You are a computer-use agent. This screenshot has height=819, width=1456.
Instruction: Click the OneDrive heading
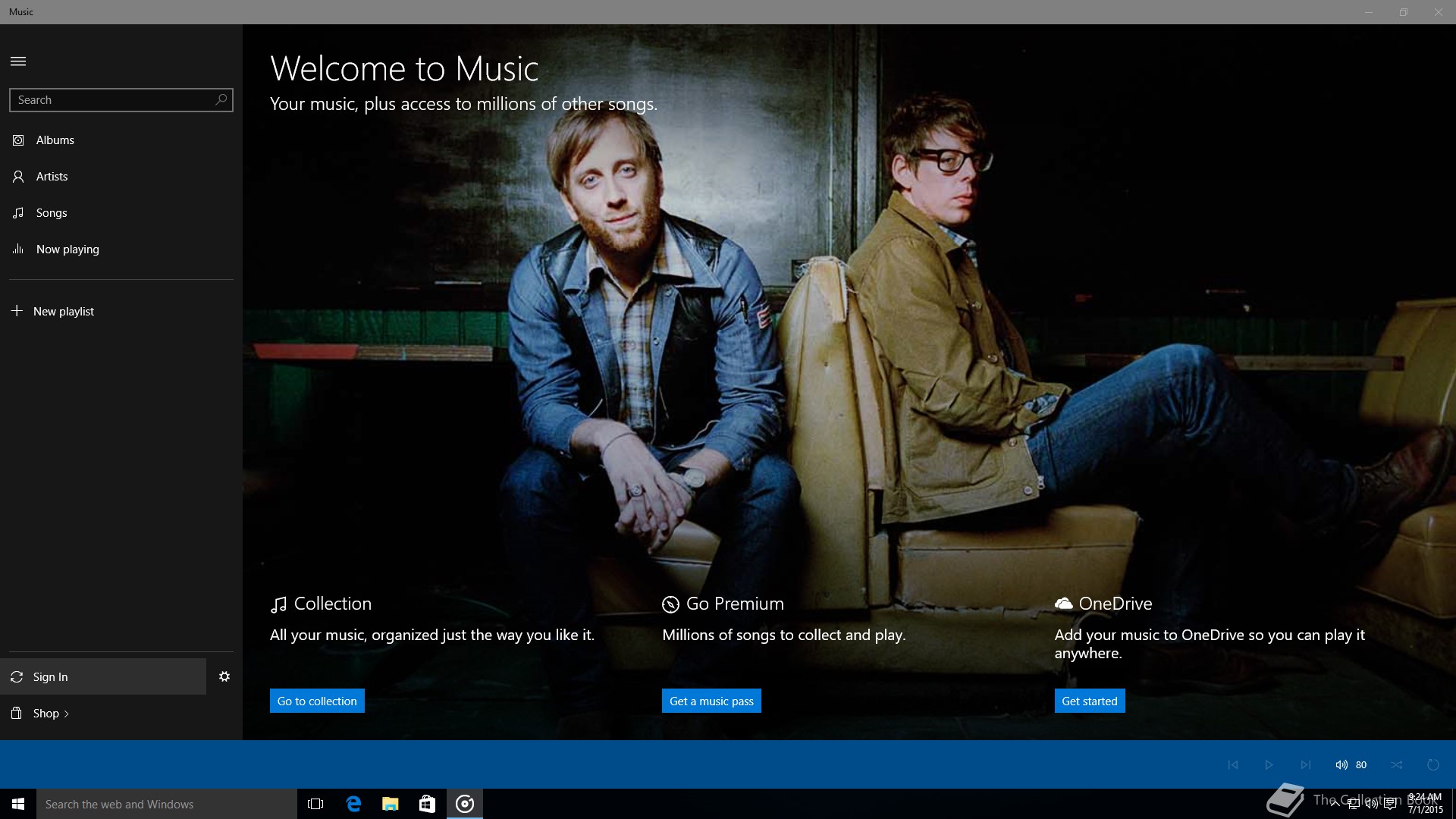[1116, 604]
